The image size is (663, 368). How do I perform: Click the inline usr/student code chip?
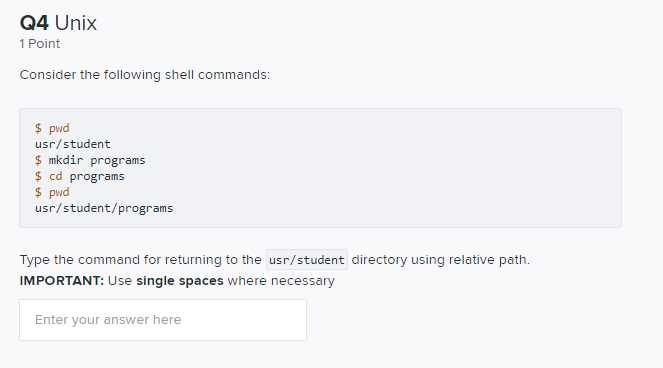click(x=307, y=260)
